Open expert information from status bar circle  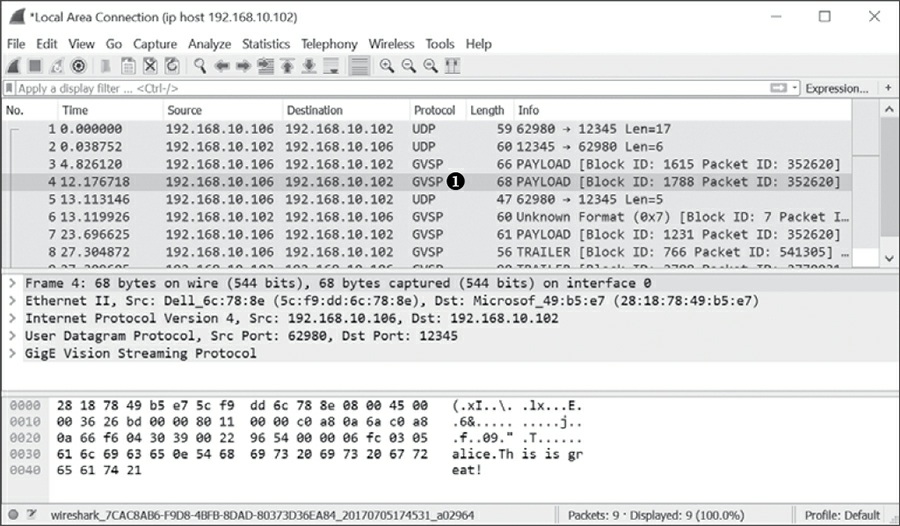tap(13, 515)
